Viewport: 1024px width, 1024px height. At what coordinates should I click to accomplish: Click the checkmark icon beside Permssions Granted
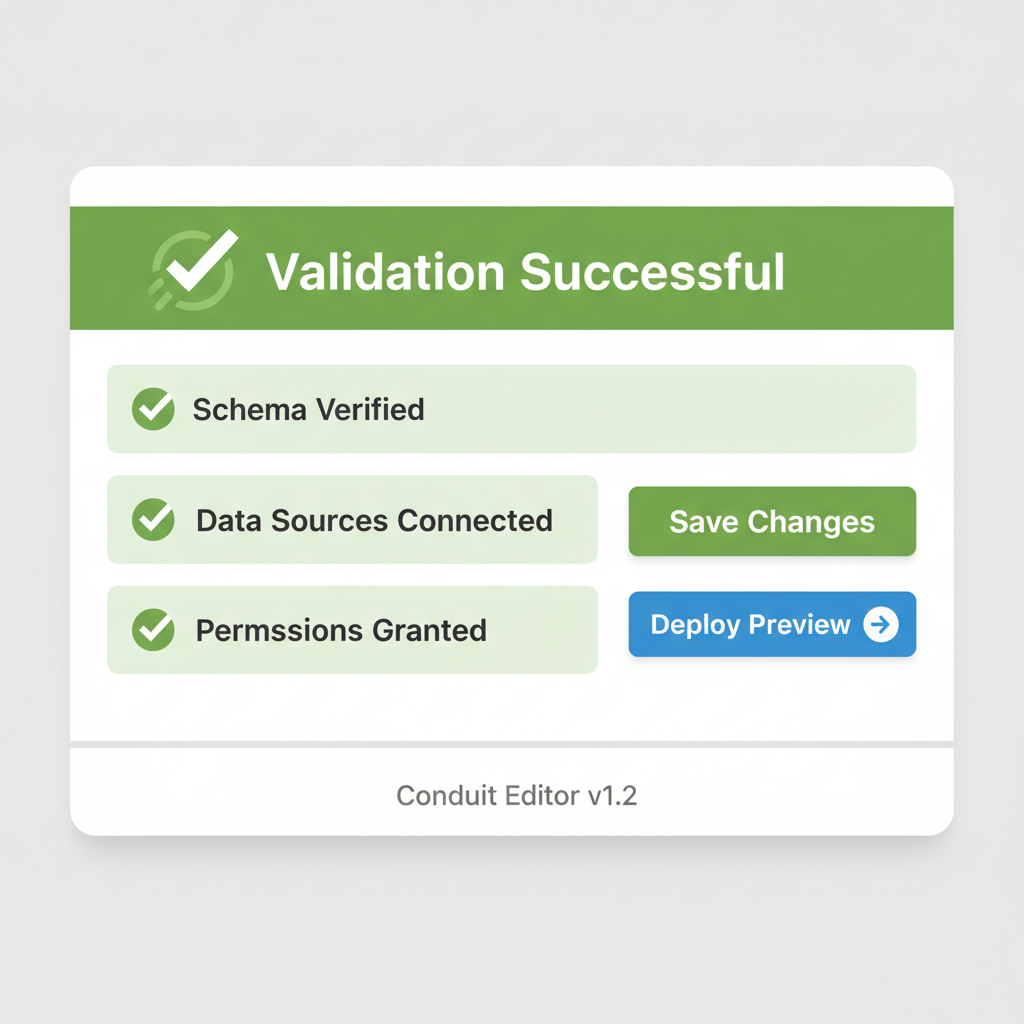[x=152, y=630]
